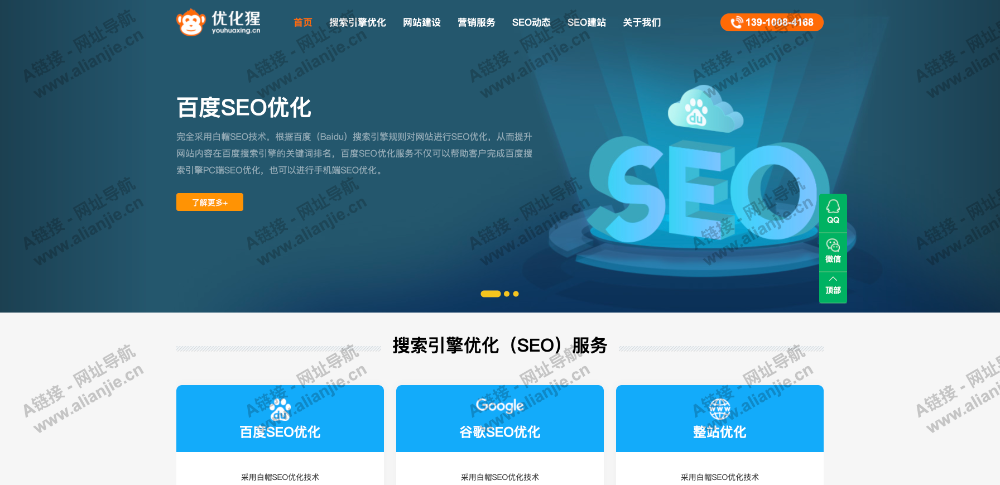Switch to the second carousel slide dot
This screenshot has height=485, width=1000.
click(506, 294)
